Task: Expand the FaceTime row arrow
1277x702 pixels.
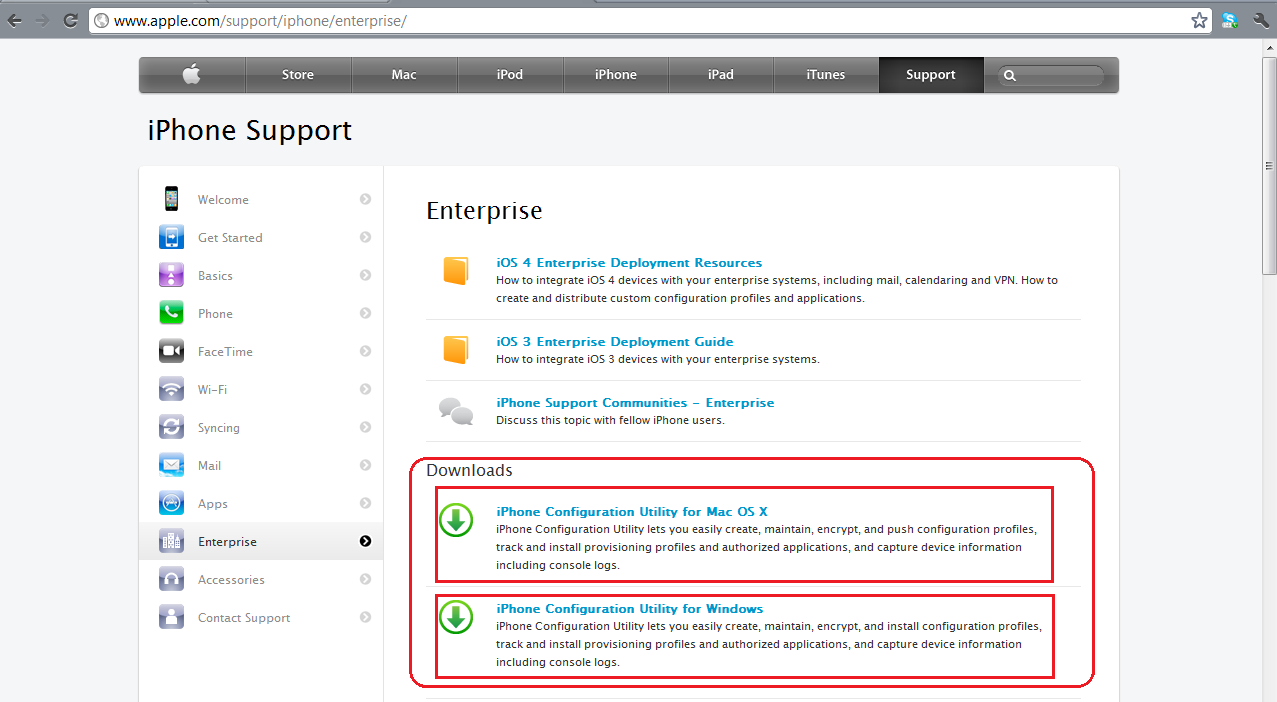Action: pyautogui.click(x=365, y=351)
